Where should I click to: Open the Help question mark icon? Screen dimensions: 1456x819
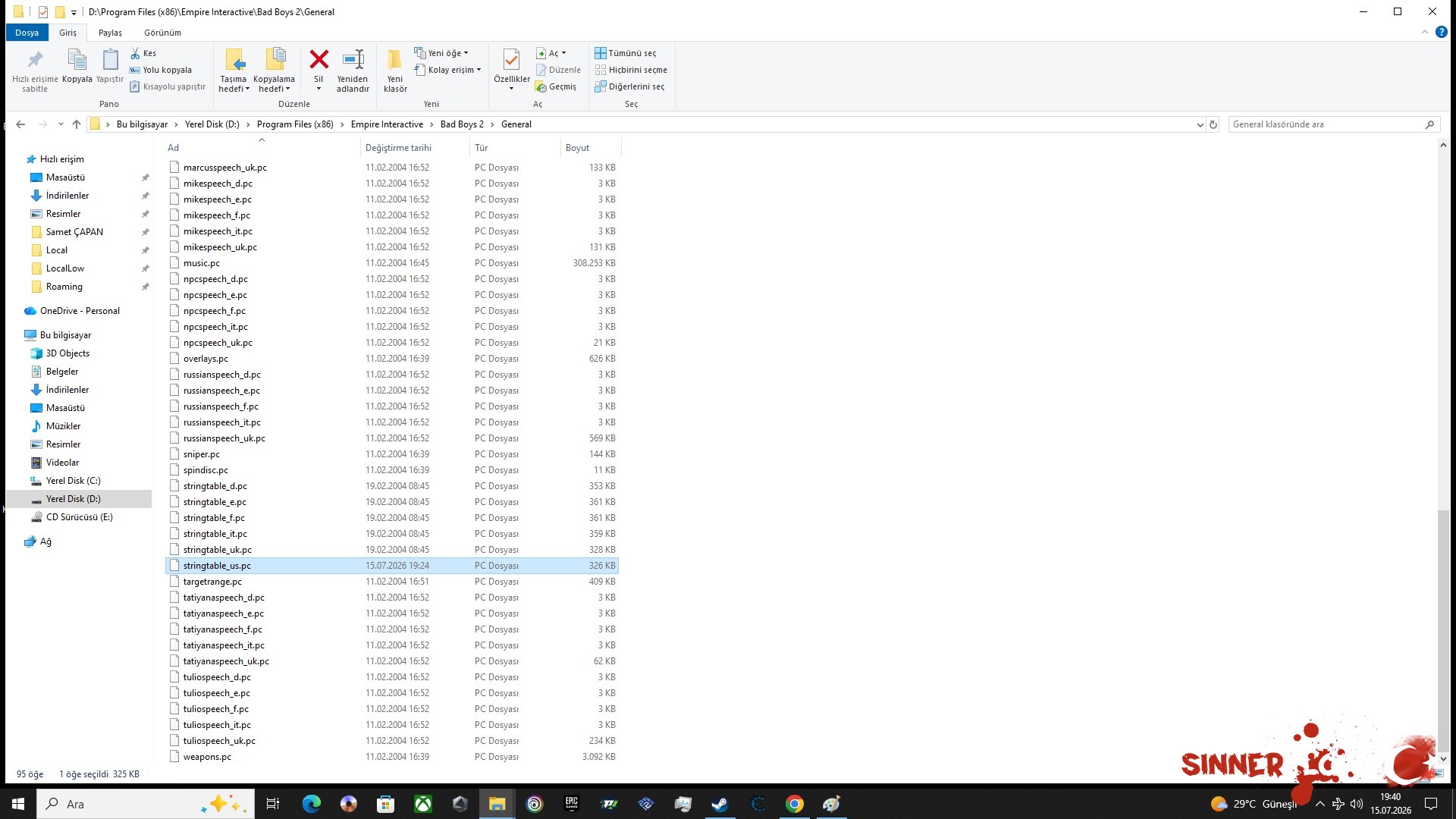coord(1442,32)
